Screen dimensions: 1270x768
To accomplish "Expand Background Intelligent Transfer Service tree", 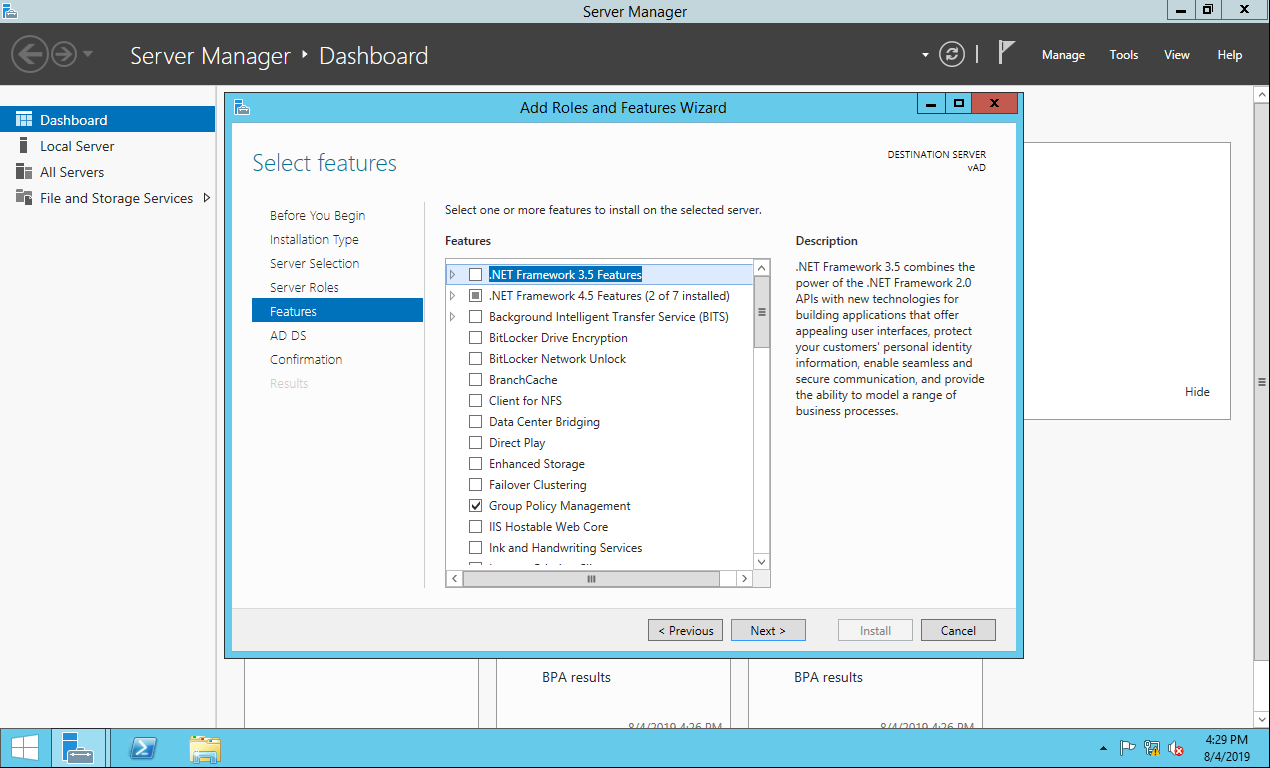I will (x=452, y=317).
